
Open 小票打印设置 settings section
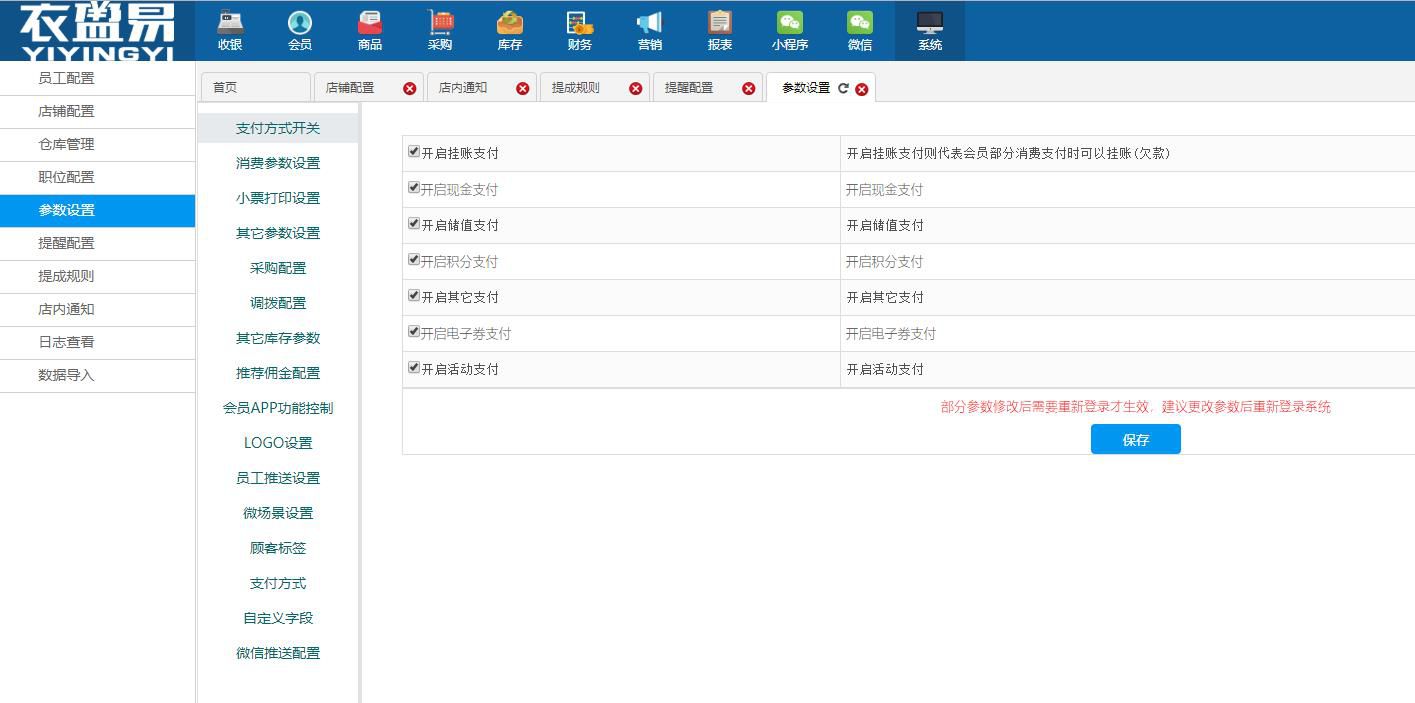[x=277, y=197]
